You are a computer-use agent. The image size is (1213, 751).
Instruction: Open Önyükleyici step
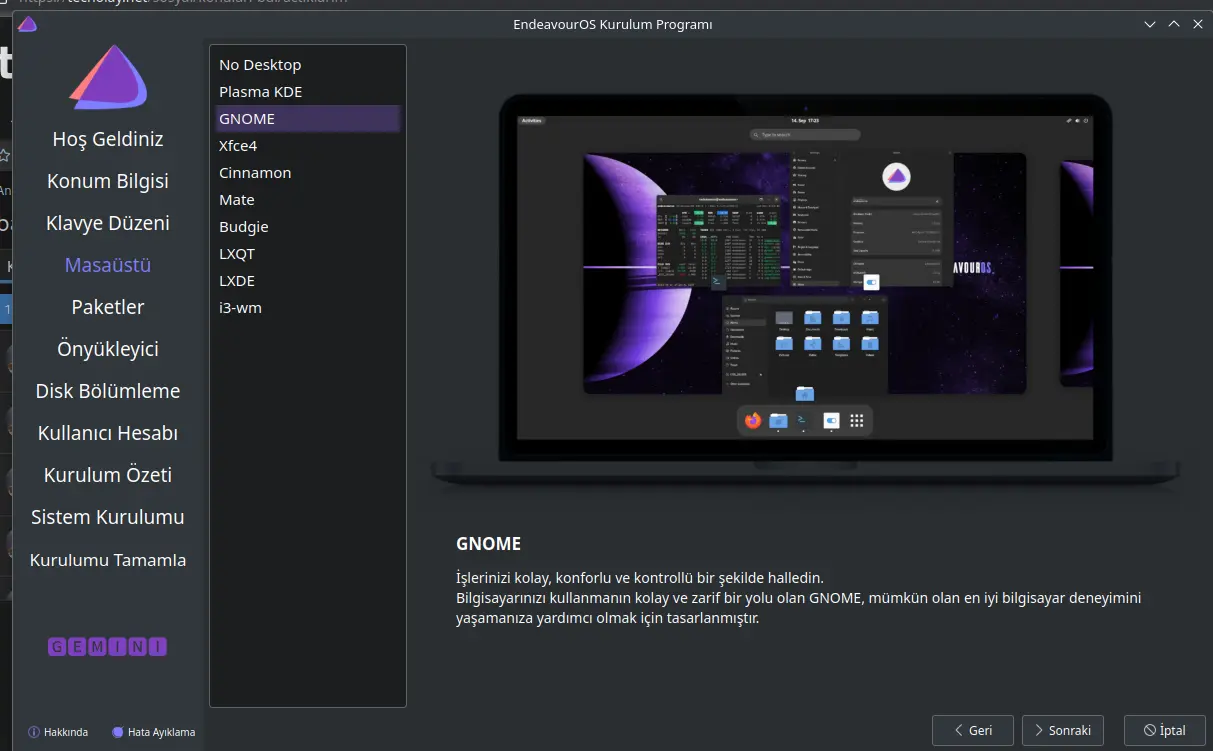(108, 349)
